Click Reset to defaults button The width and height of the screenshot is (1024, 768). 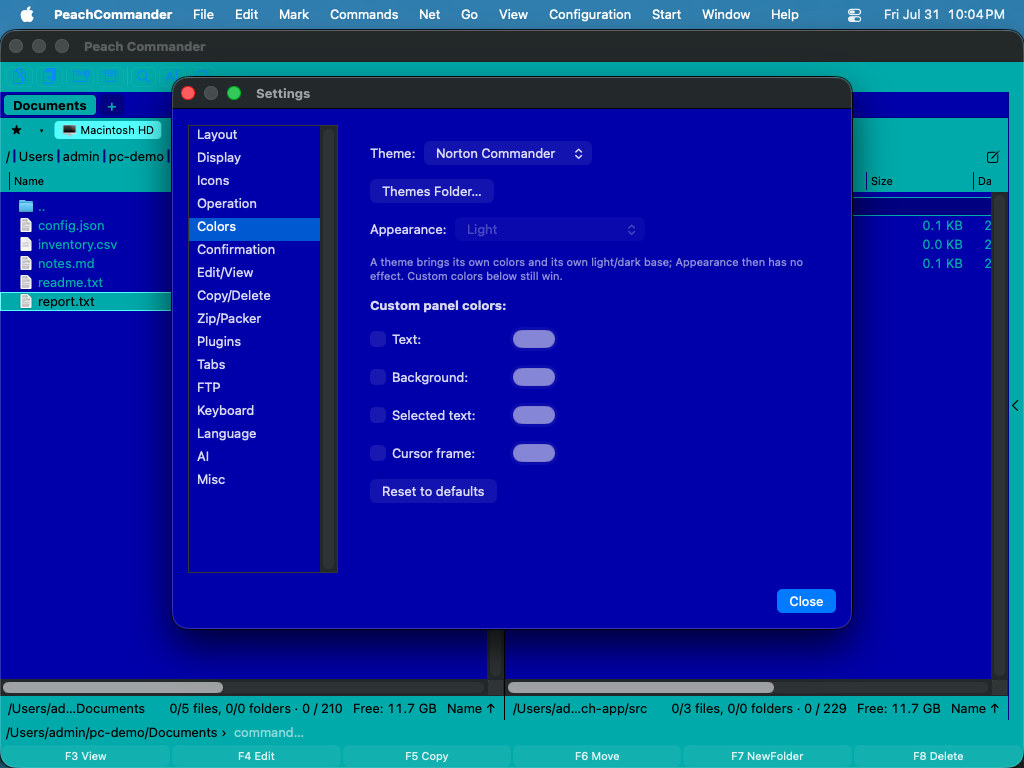(433, 491)
